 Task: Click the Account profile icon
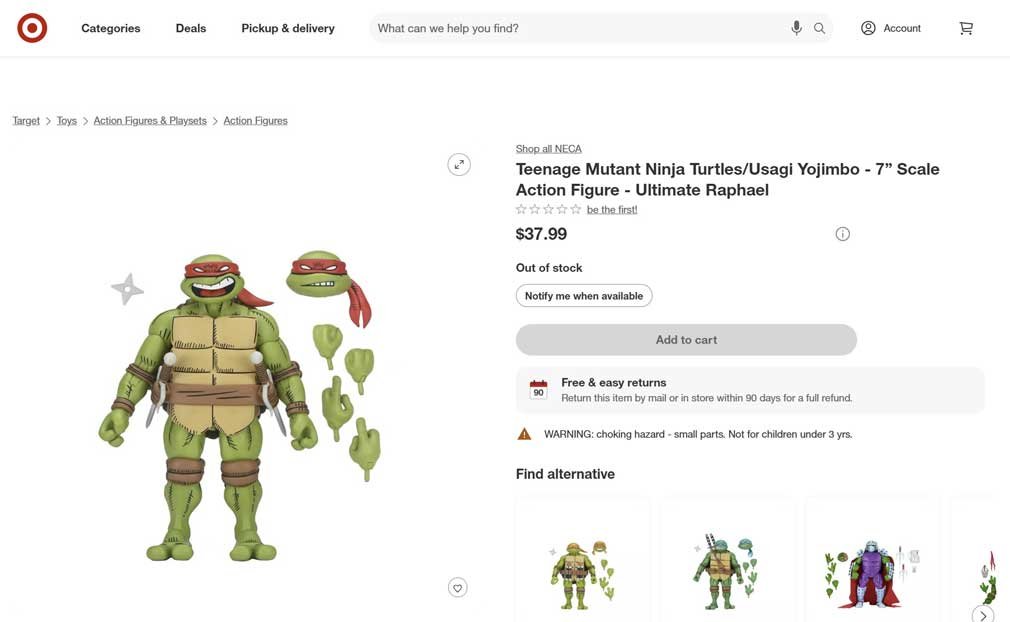(x=868, y=28)
